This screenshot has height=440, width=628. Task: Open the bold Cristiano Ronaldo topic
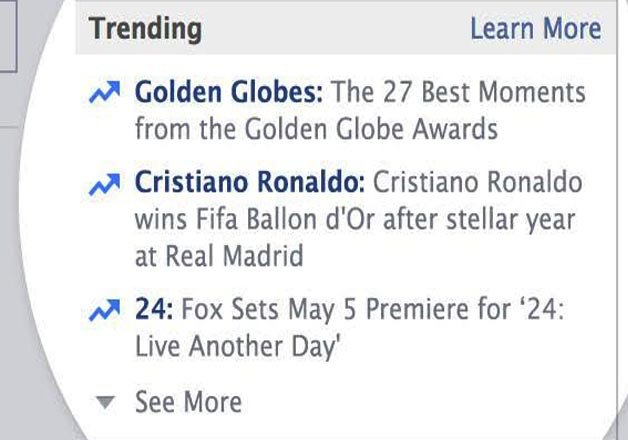click(x=252, y=185)
